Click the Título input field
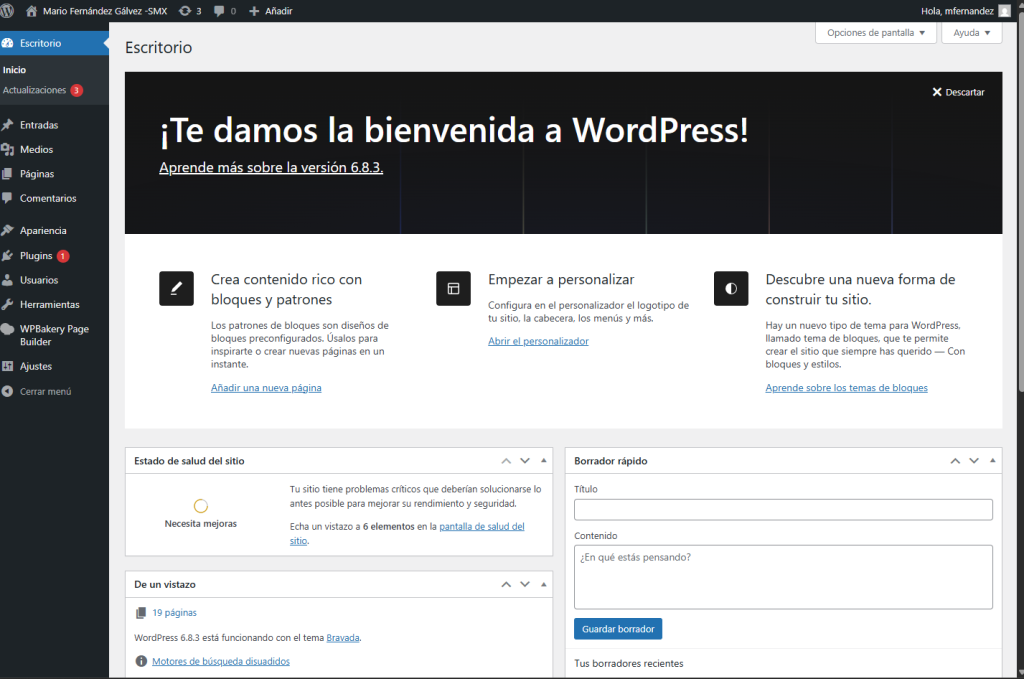 (782, 510)
